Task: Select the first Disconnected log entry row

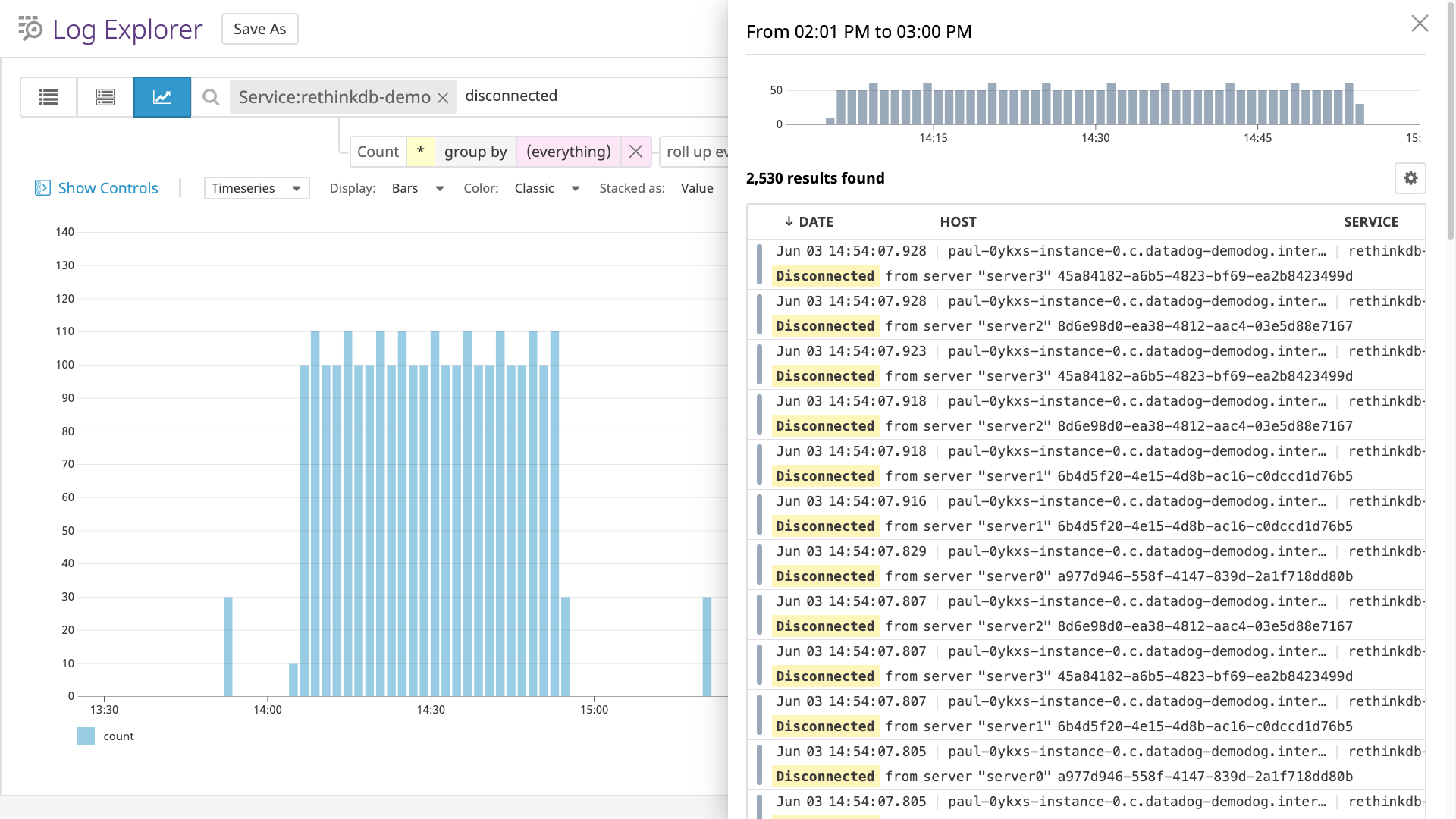Action: click(x=1062, y=263)
